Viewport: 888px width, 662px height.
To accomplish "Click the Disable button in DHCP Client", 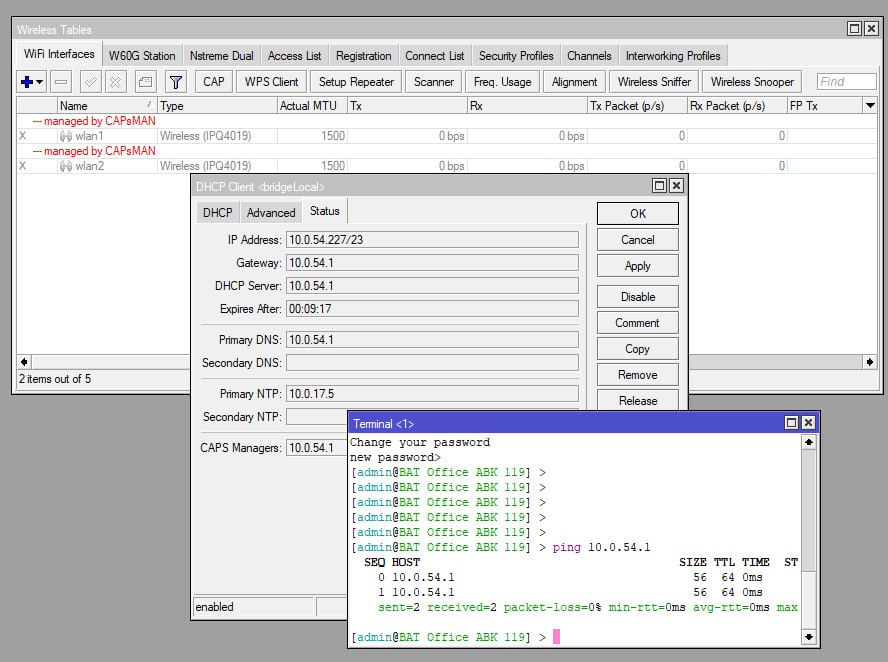I will click(638, 297).
